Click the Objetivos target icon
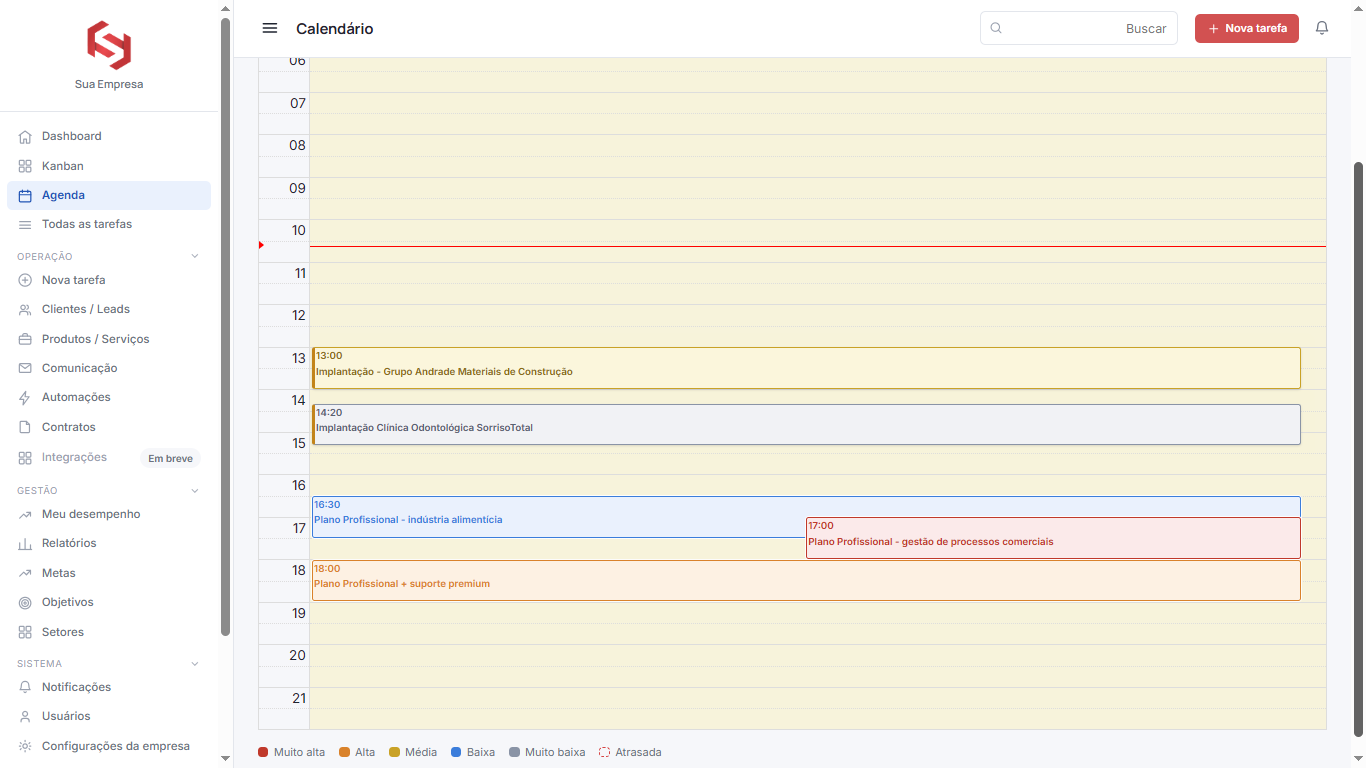Viewport: 1366px width, 768px height. 25,602
